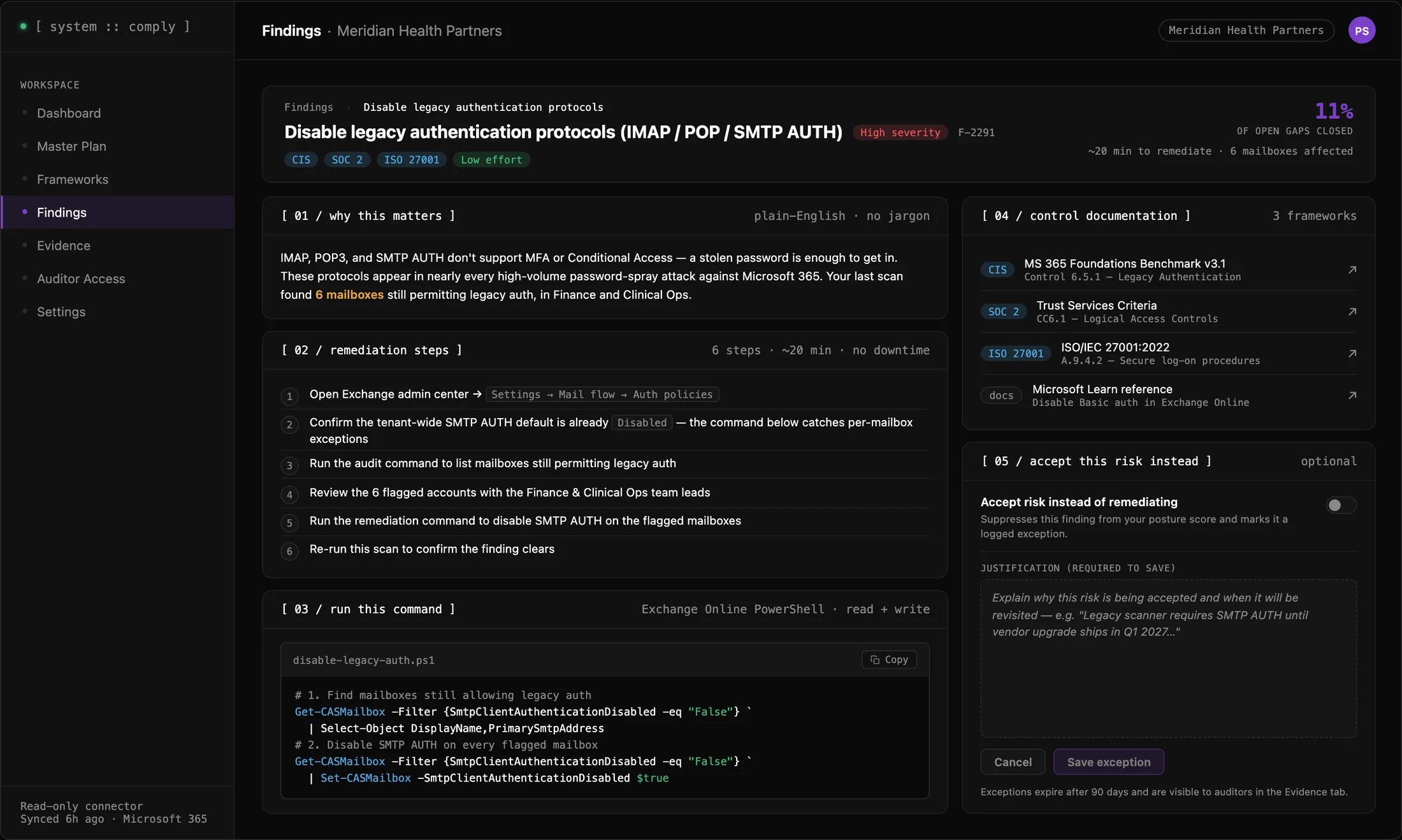Click the ISO 27001 tag under title
This screenshot has height=840, width=1402.
(x=411, y=160)
